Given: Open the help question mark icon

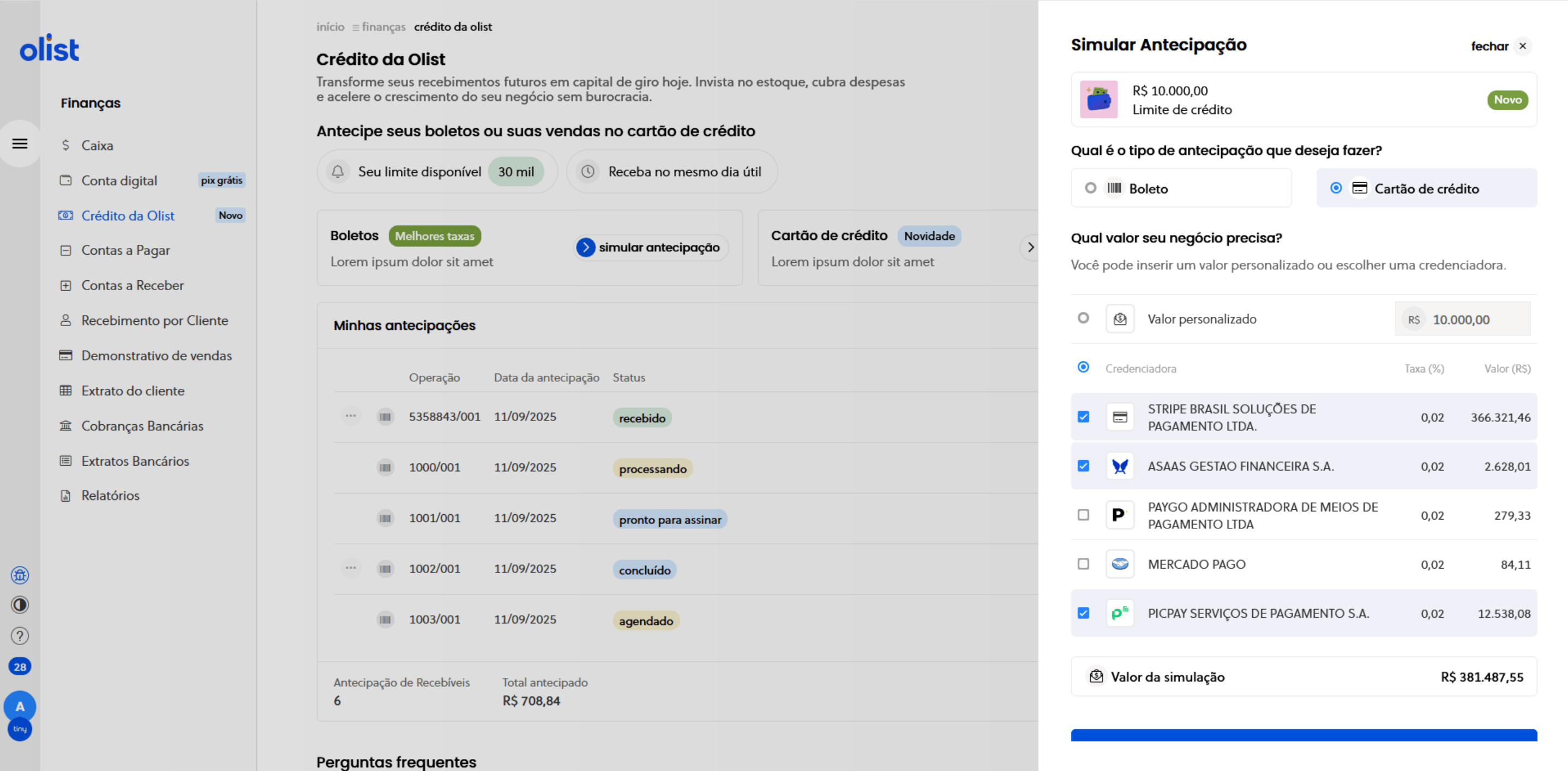Looking at the screenshot, I should 20,636.
